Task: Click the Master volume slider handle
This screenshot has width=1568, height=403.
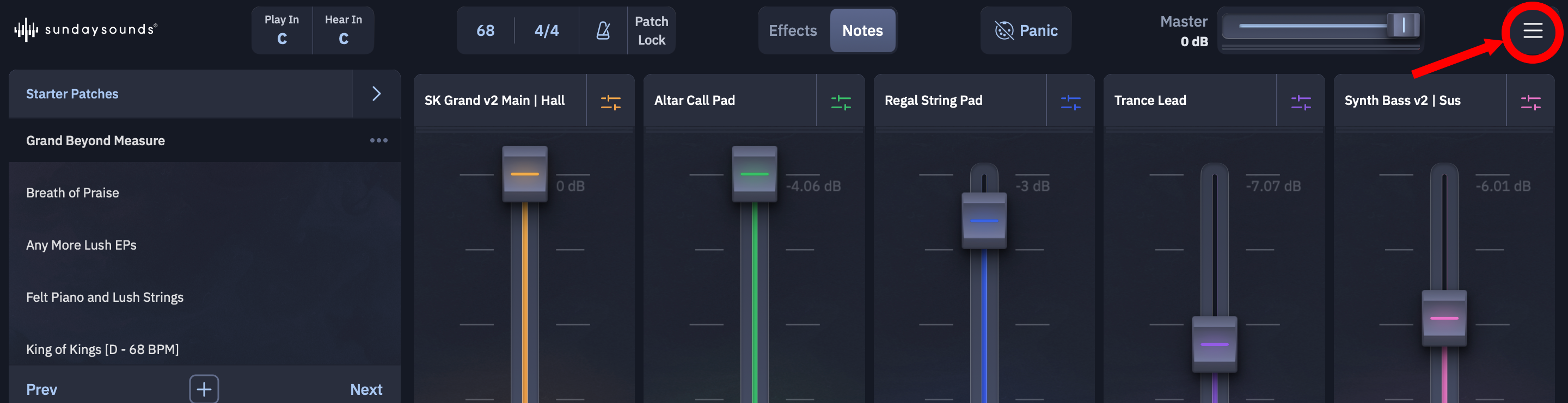Action: 1403,26
